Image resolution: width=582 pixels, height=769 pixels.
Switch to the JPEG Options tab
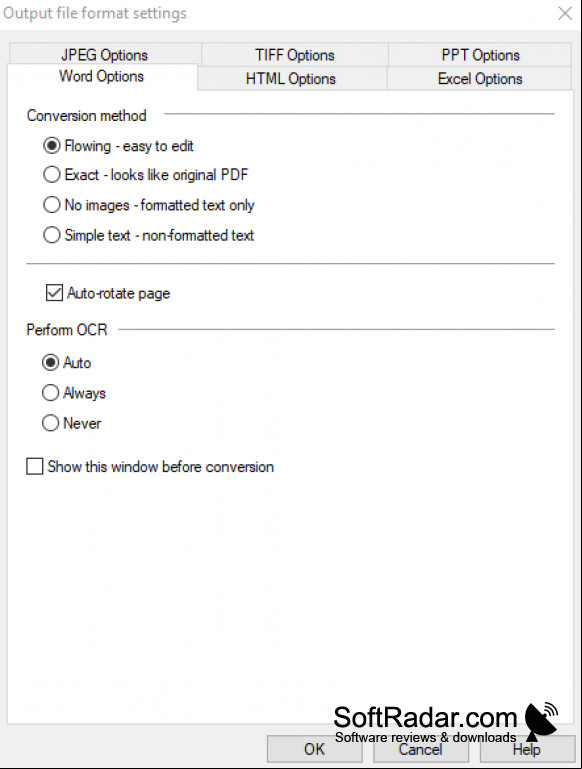[104, 54]
